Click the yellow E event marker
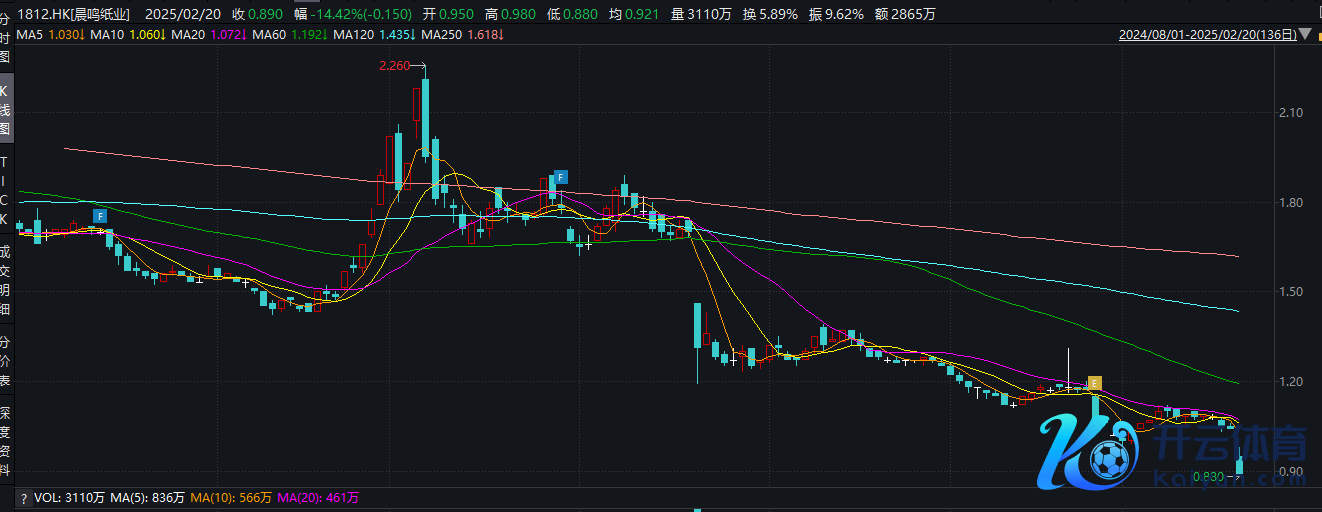Viewport: 1322px width, 512px height. [x=1095, y=383]
